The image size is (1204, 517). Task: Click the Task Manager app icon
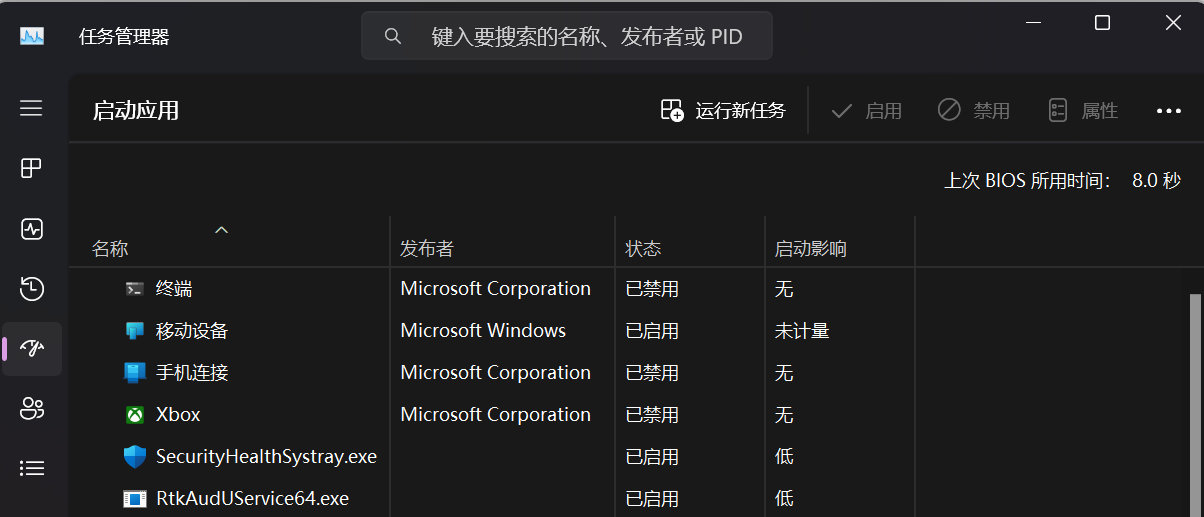[32, 36]
